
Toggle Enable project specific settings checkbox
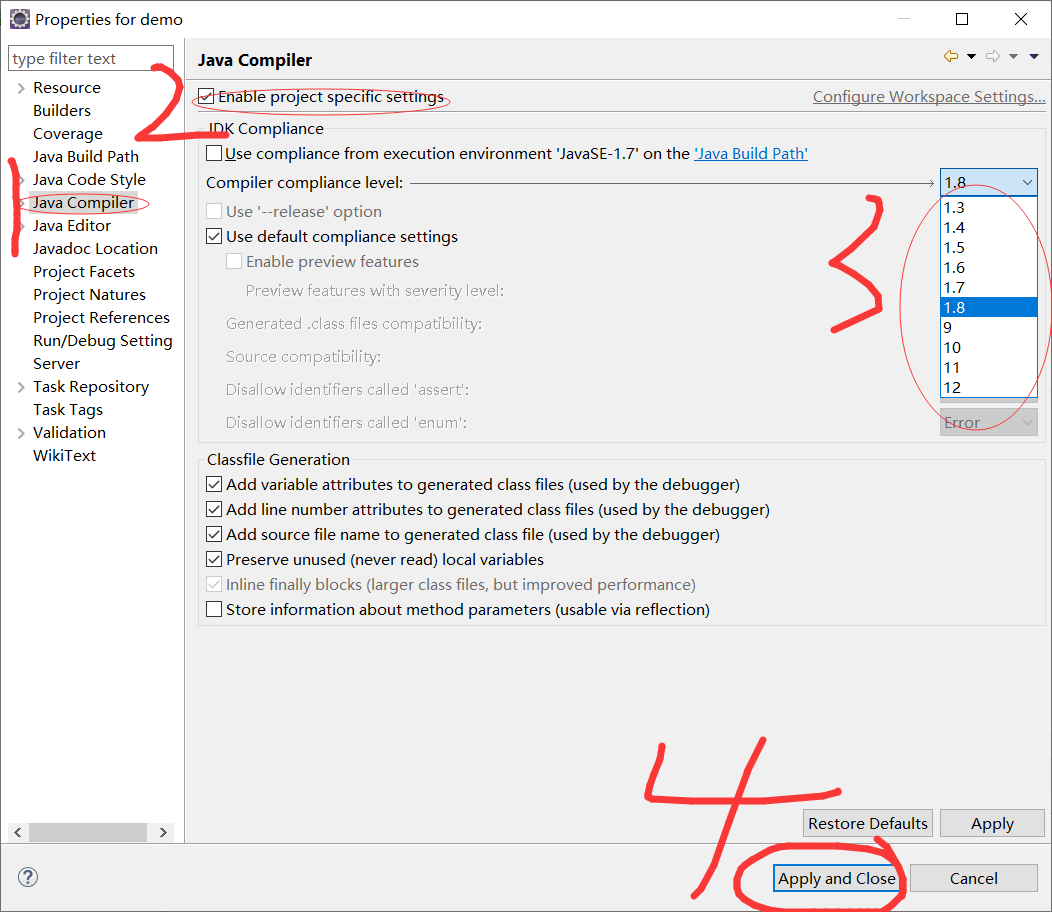(207, 97)
